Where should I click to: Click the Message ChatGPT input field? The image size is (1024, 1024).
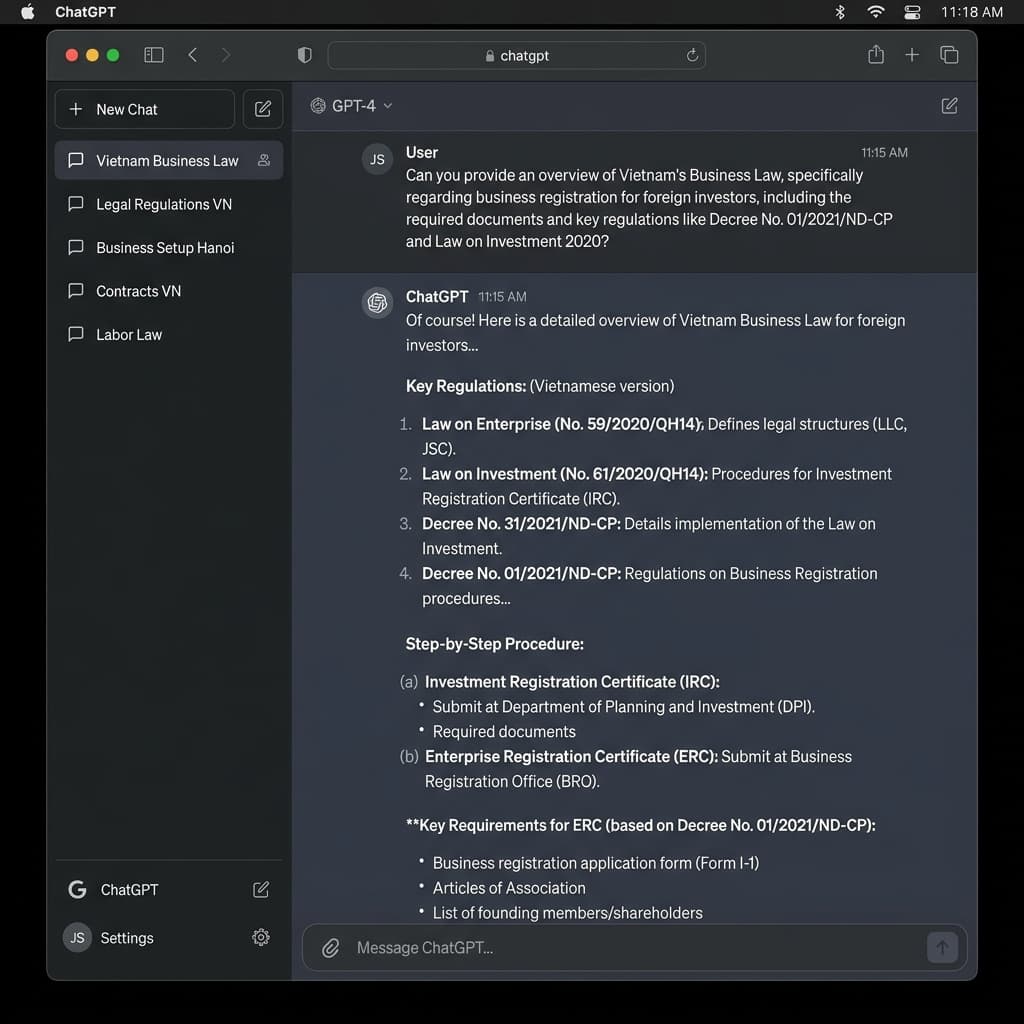point(633,948)
